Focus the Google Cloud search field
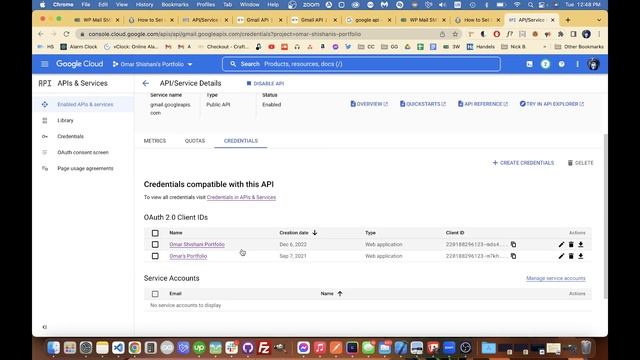 [361, 64]
